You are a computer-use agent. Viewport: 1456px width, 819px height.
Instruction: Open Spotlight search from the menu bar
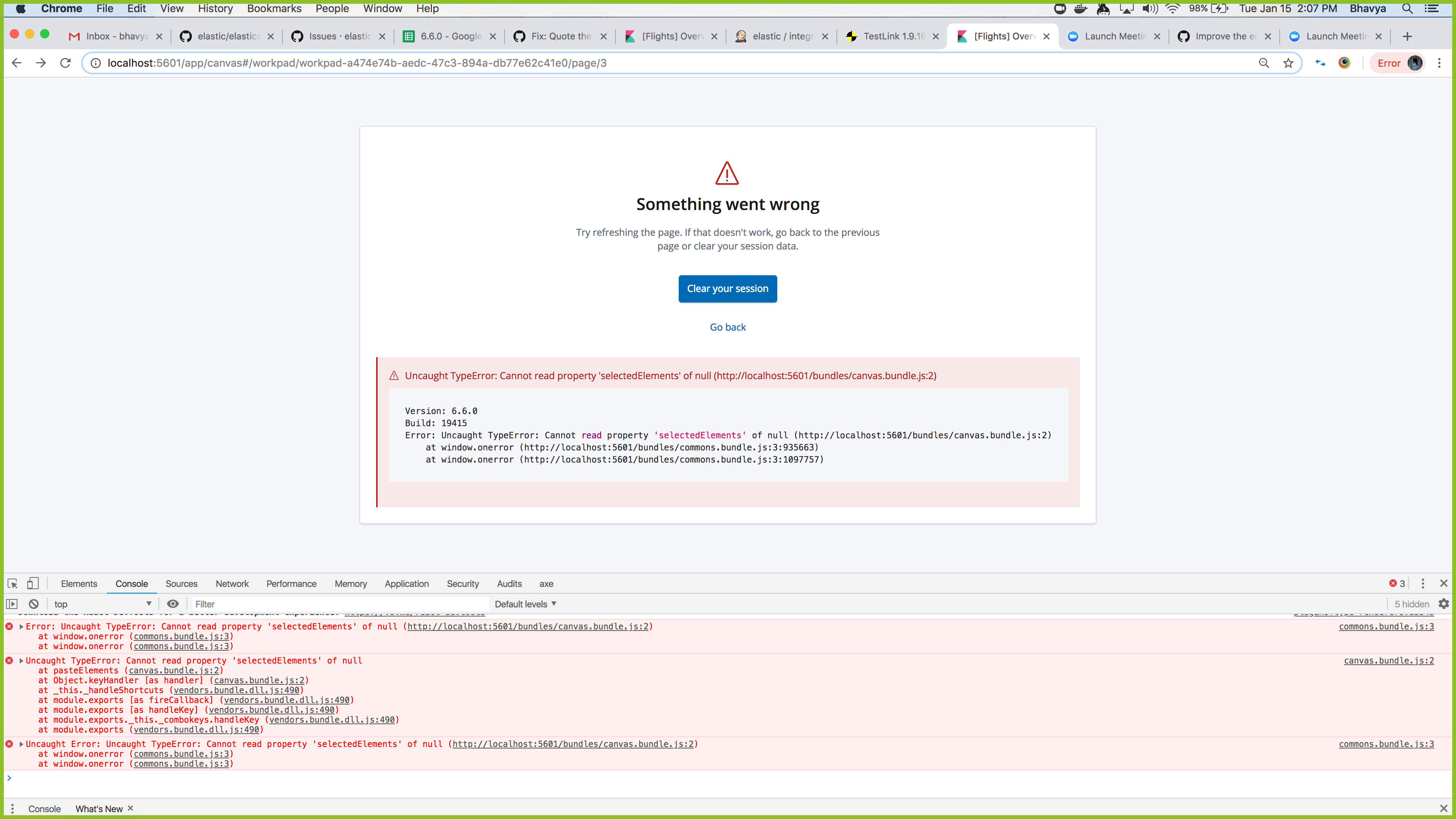[x=1407, y=8]
